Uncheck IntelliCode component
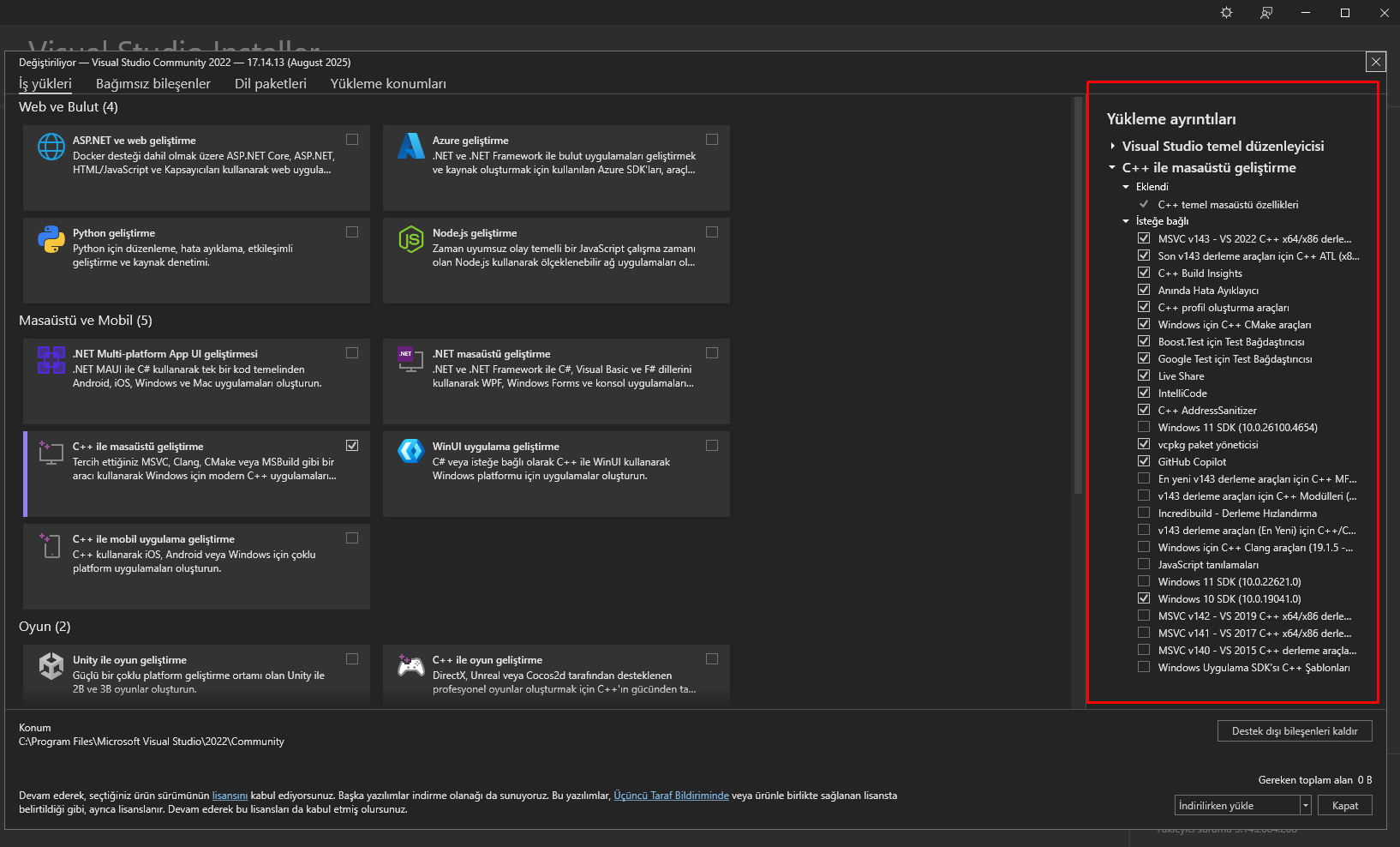Image resolution: width=1400 pixels, height=847 pixels. (x=1144, y=393)
